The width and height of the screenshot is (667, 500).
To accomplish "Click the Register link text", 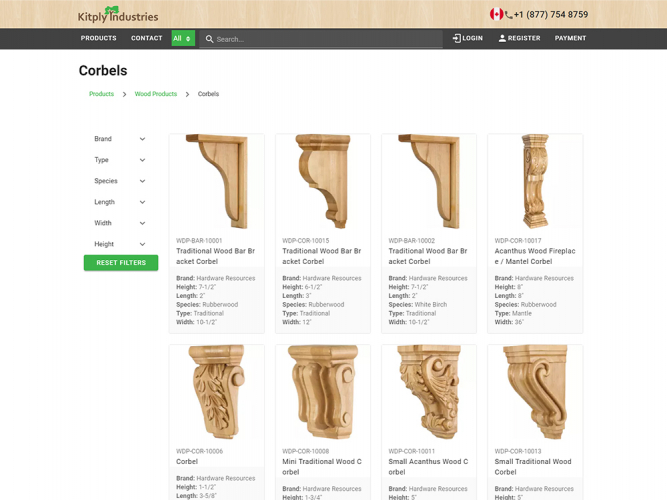I will 524,38.
